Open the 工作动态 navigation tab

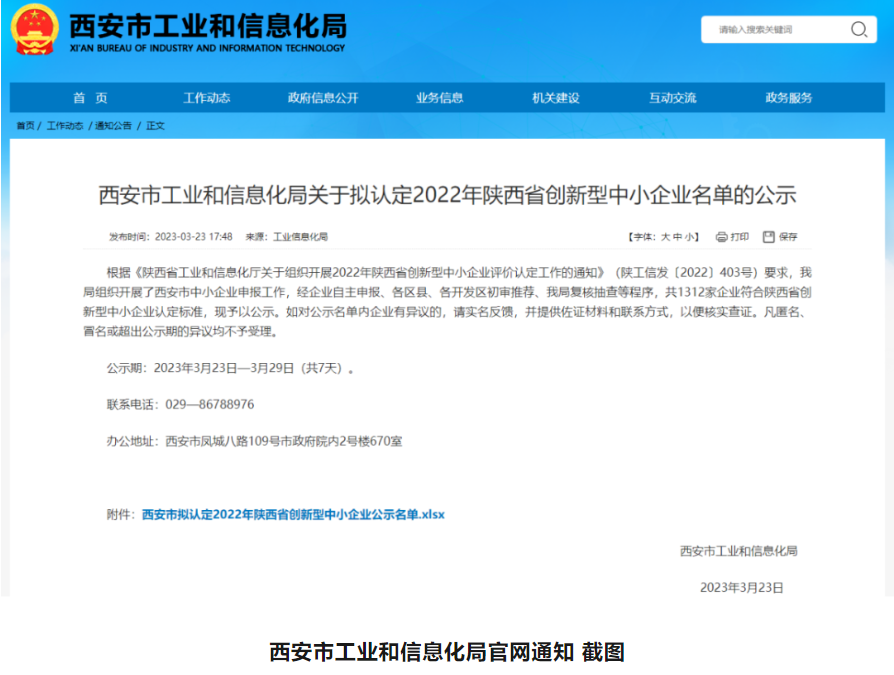point(207,98)
